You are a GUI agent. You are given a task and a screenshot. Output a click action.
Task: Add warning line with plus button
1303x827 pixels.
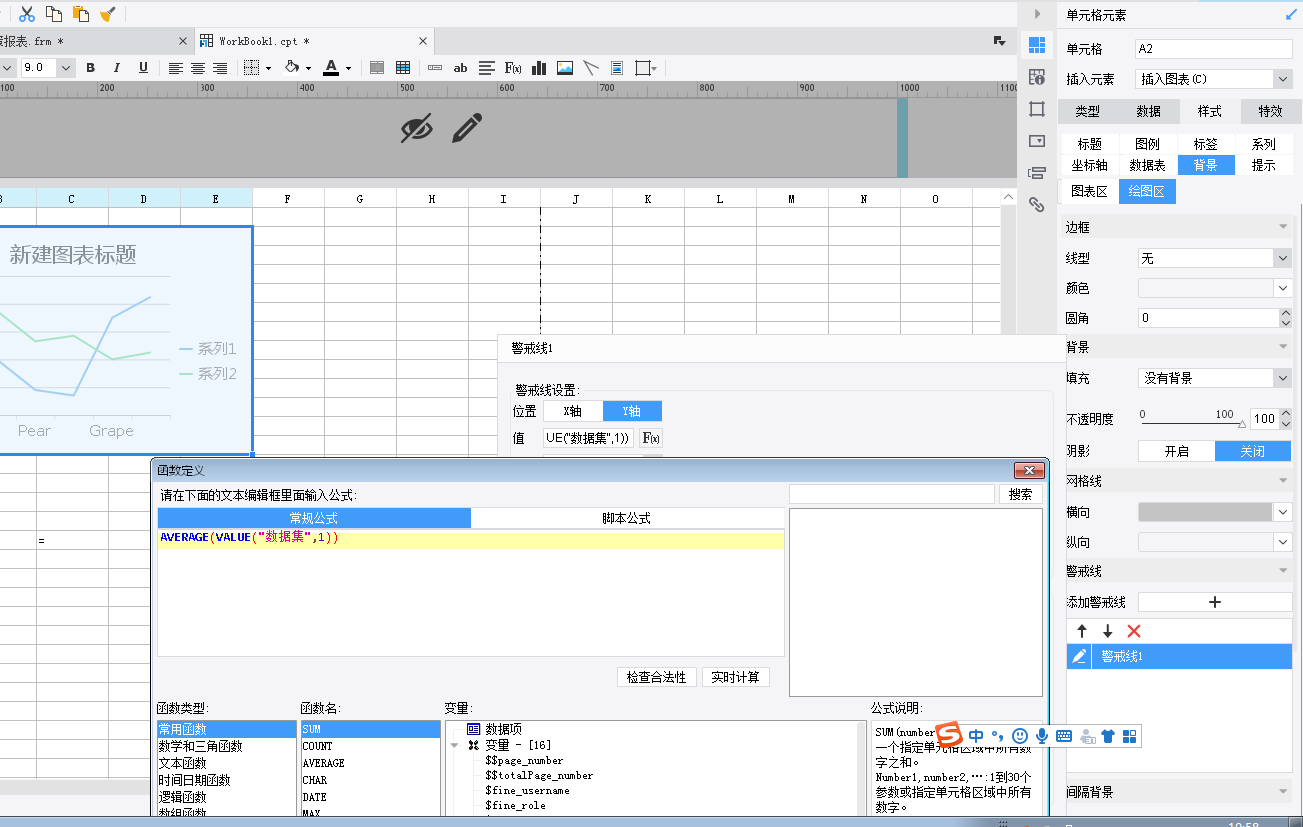(1215, 602)
